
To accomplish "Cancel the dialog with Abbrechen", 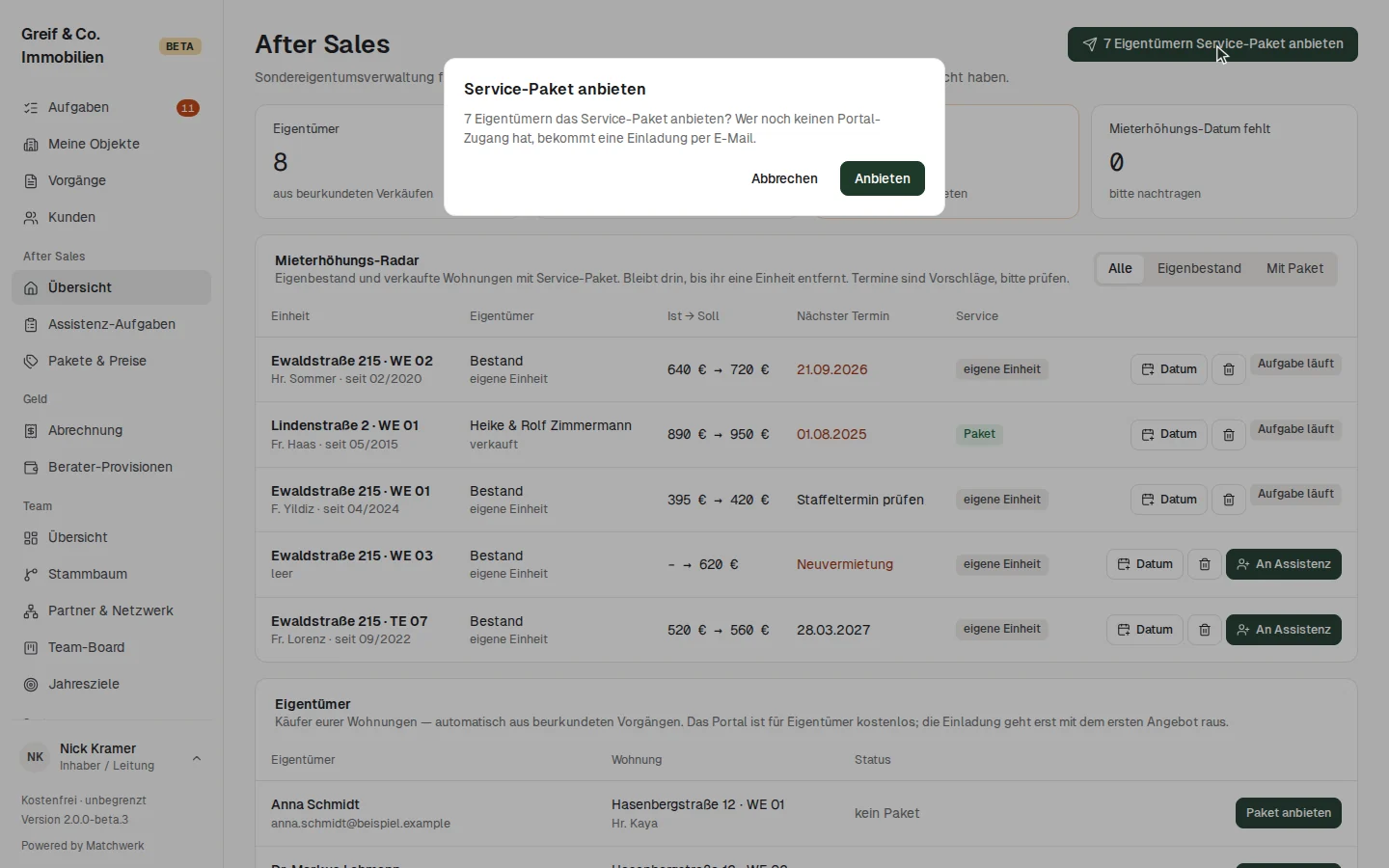I will coord(784,178).
